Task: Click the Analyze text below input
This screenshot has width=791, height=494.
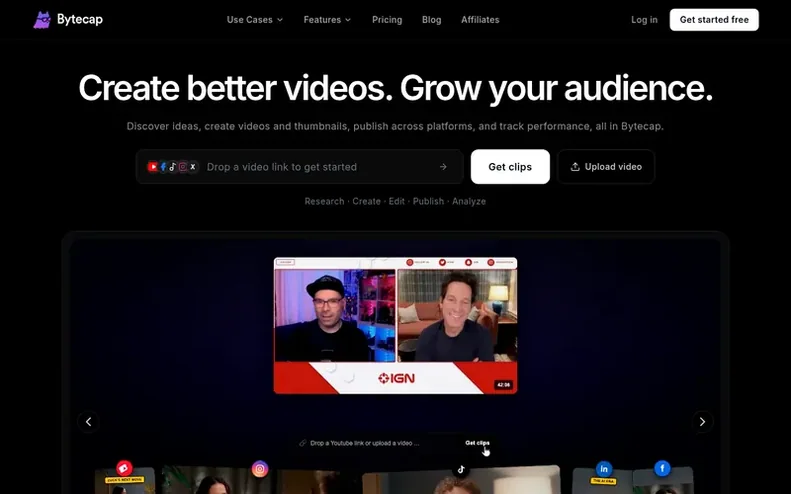Action: (469, 201)
